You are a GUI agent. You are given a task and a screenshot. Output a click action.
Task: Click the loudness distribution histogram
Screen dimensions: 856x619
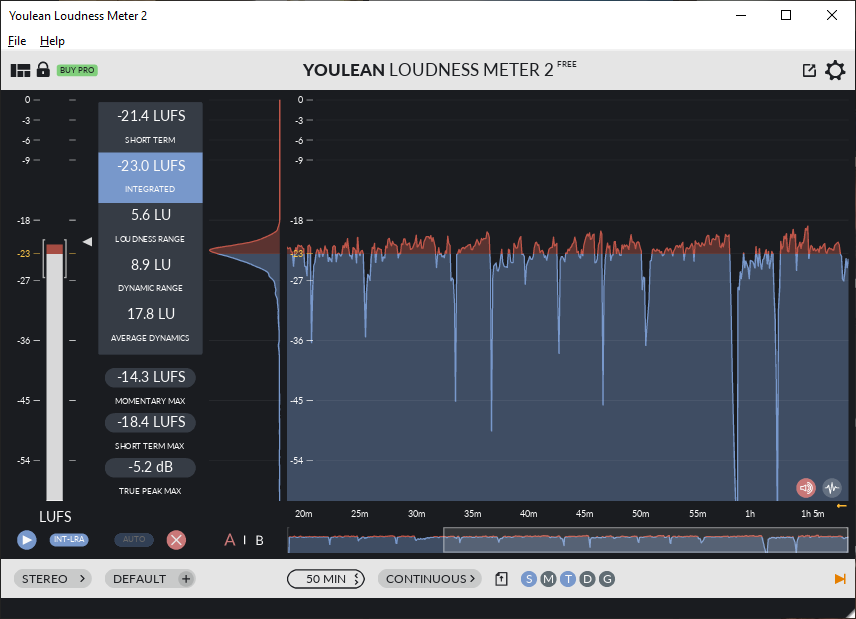coord(245,300)
